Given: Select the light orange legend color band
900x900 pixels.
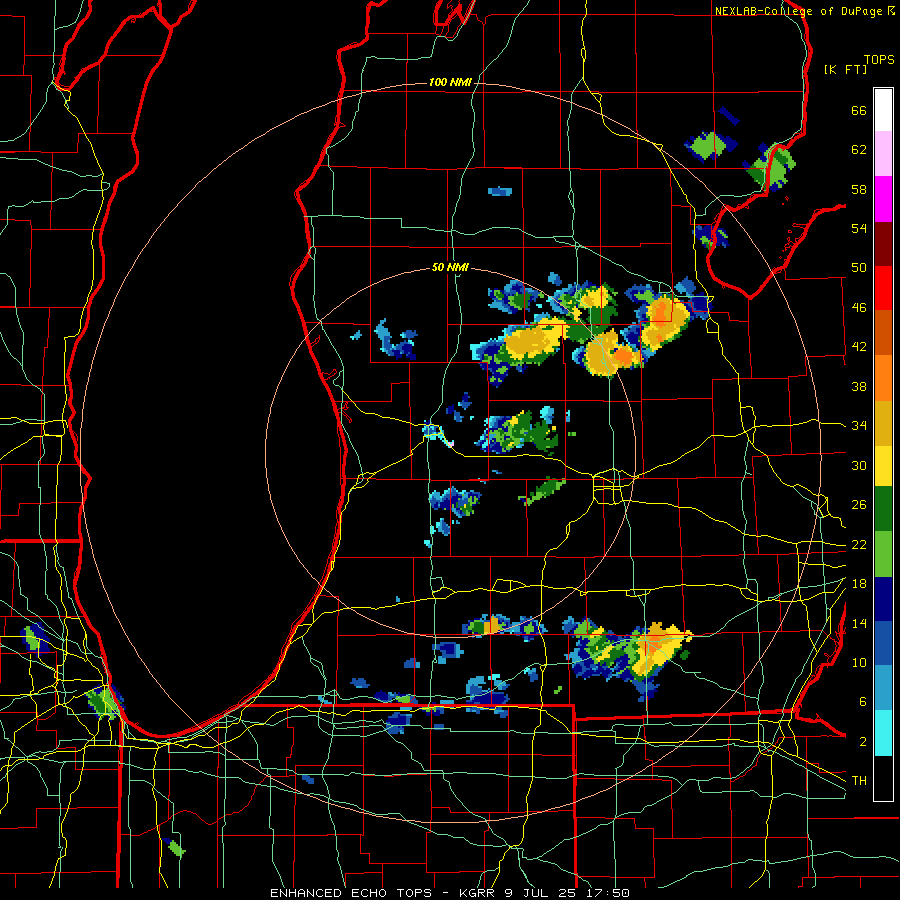Looking at the screenshot, I should [883, 377].
